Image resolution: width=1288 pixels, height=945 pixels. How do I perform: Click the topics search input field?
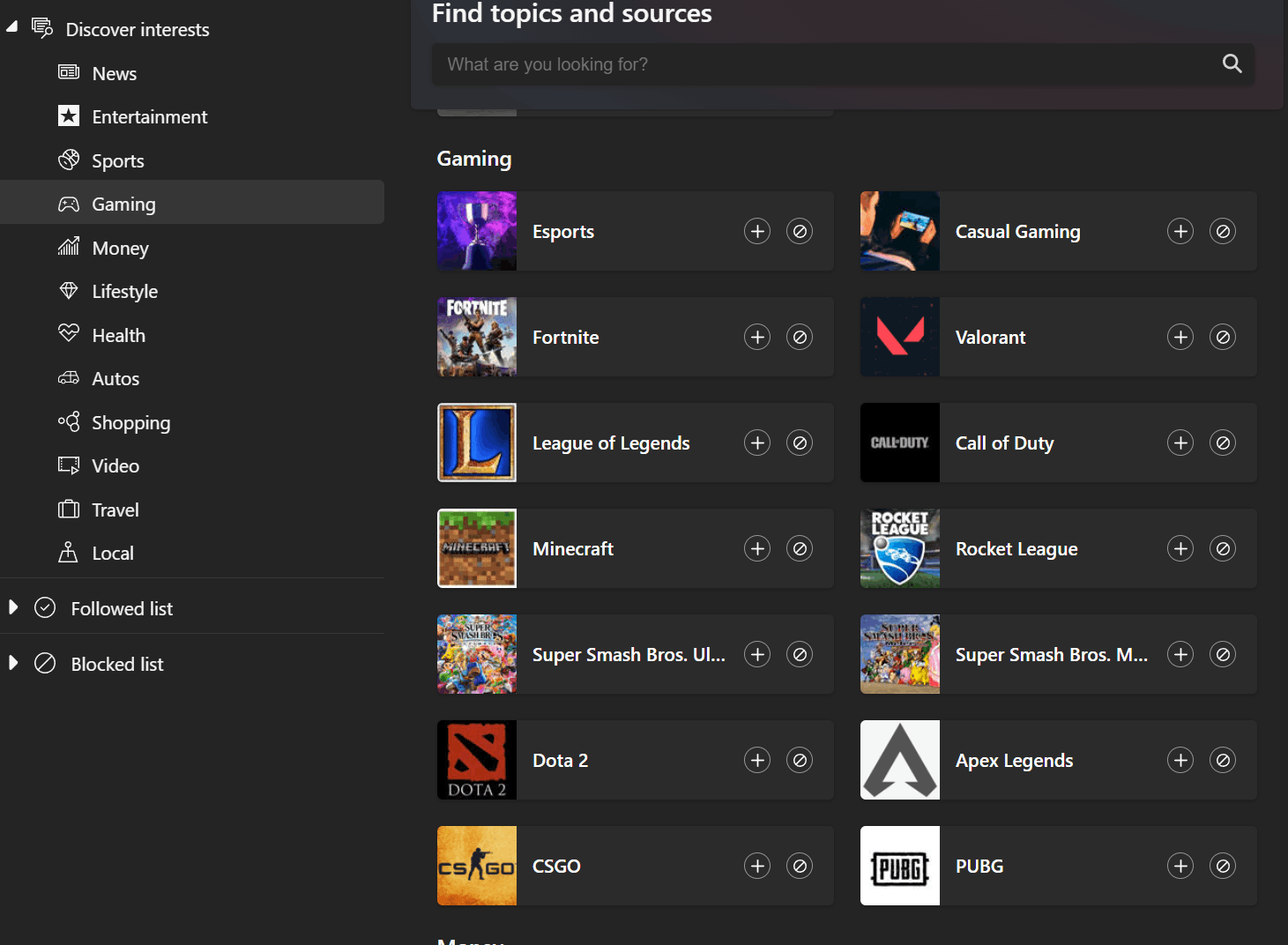coord(843,64)
